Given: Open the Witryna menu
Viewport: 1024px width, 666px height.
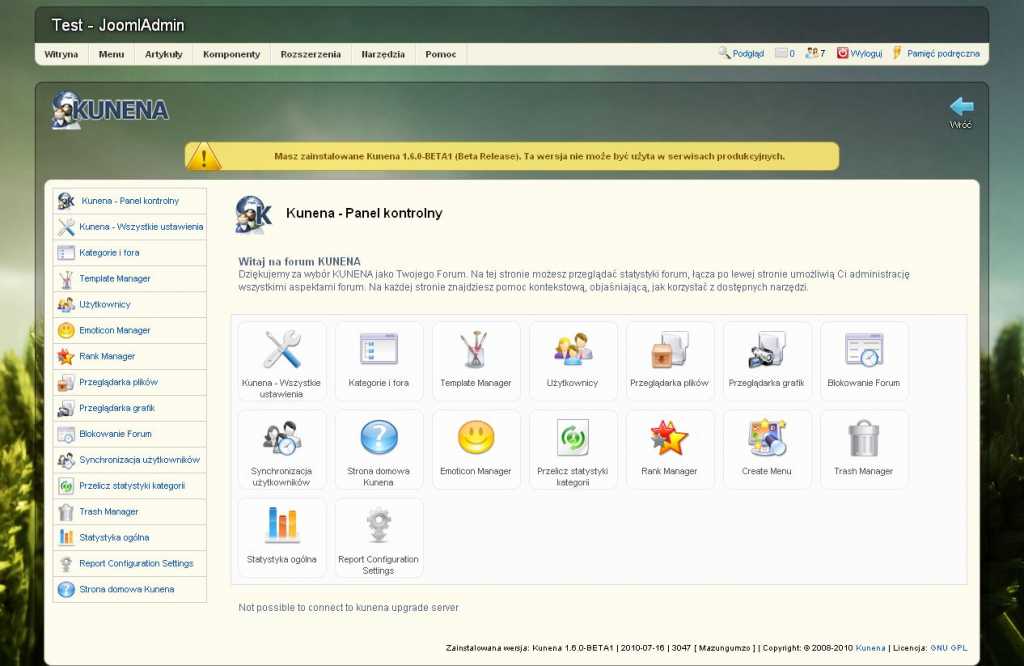Looking at the screenshot, I should pyautogui.click(x=61, y=54).
